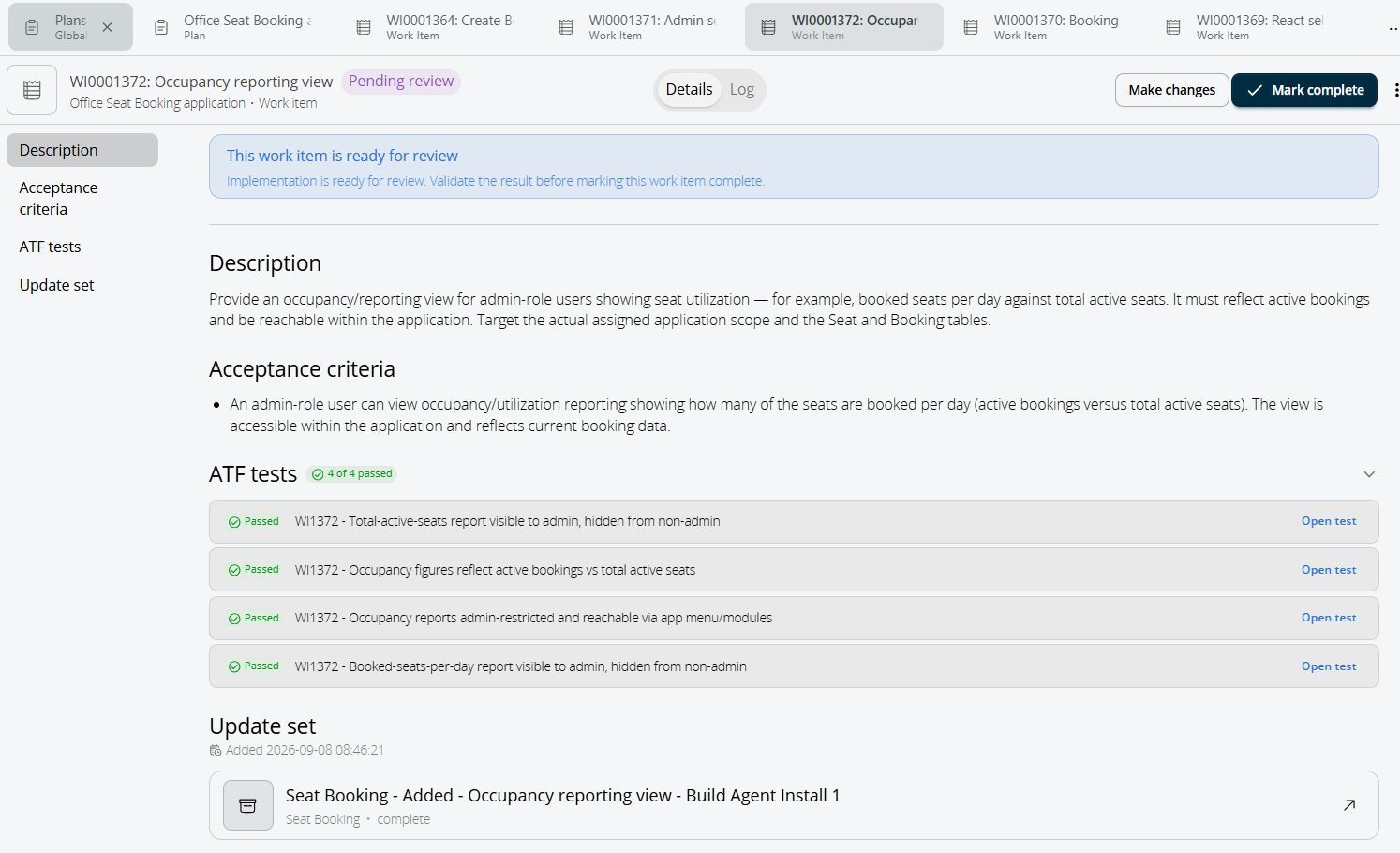Click the WI0001364 tab list icon
The width and height of the screenshot is (1400, 853).
pyautogui.click(x=364, y=28)
